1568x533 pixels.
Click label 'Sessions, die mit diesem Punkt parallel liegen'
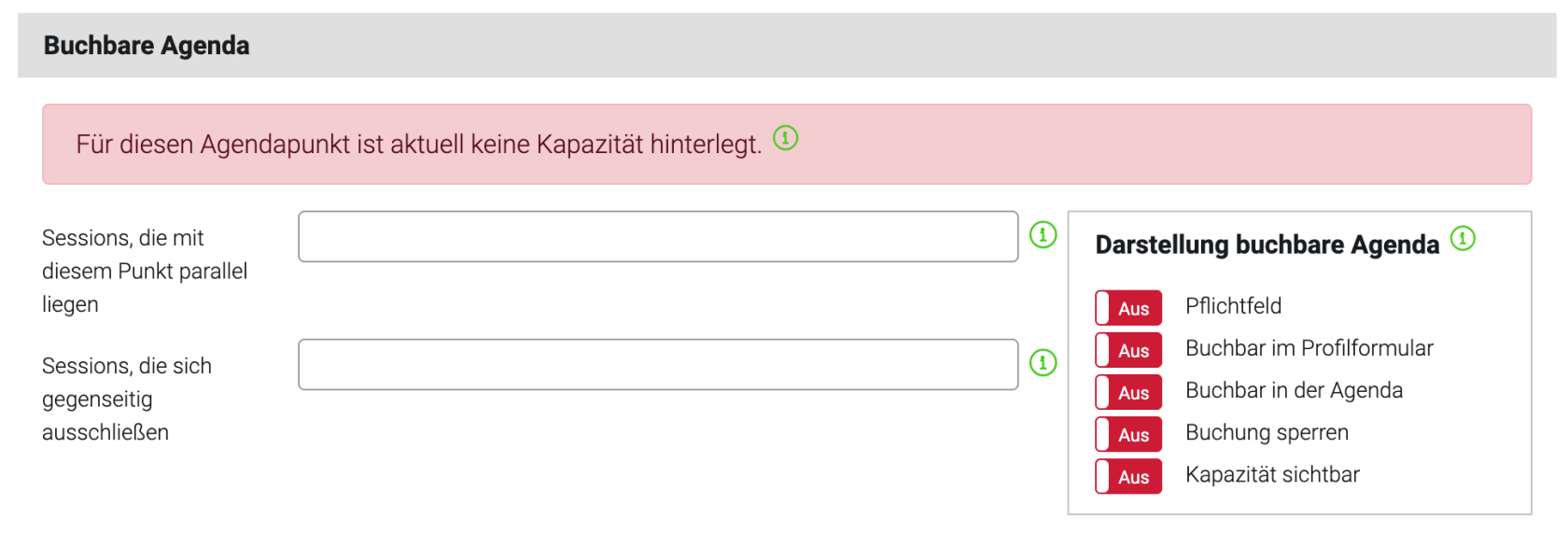point(145,271)
